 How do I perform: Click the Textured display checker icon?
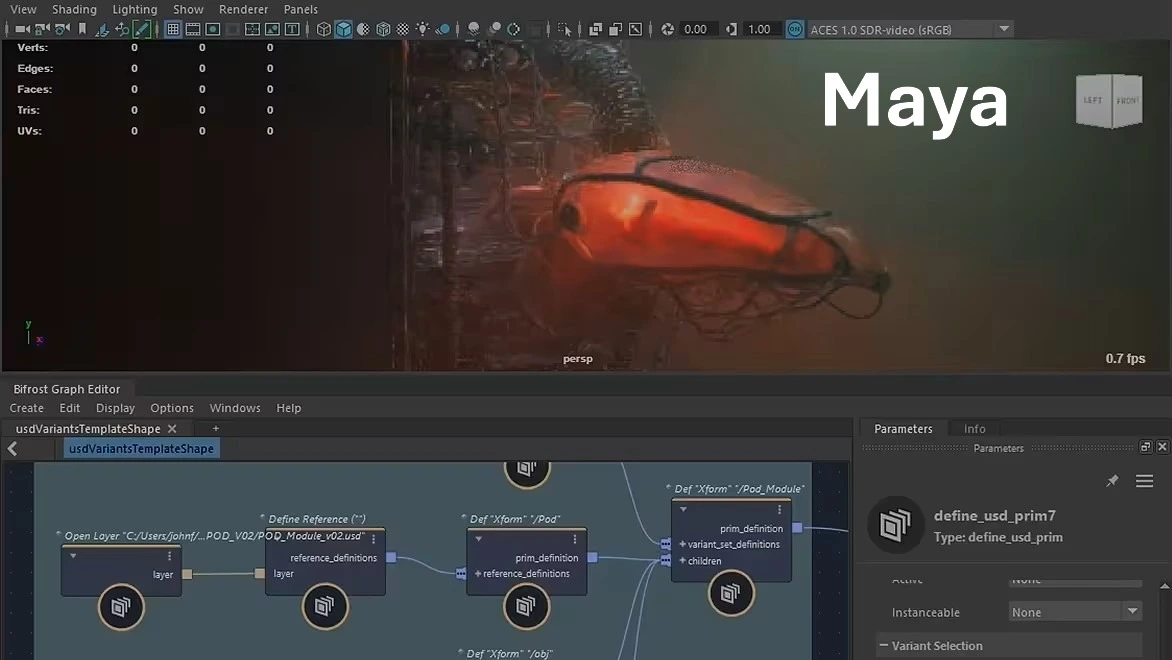[402, 29]
